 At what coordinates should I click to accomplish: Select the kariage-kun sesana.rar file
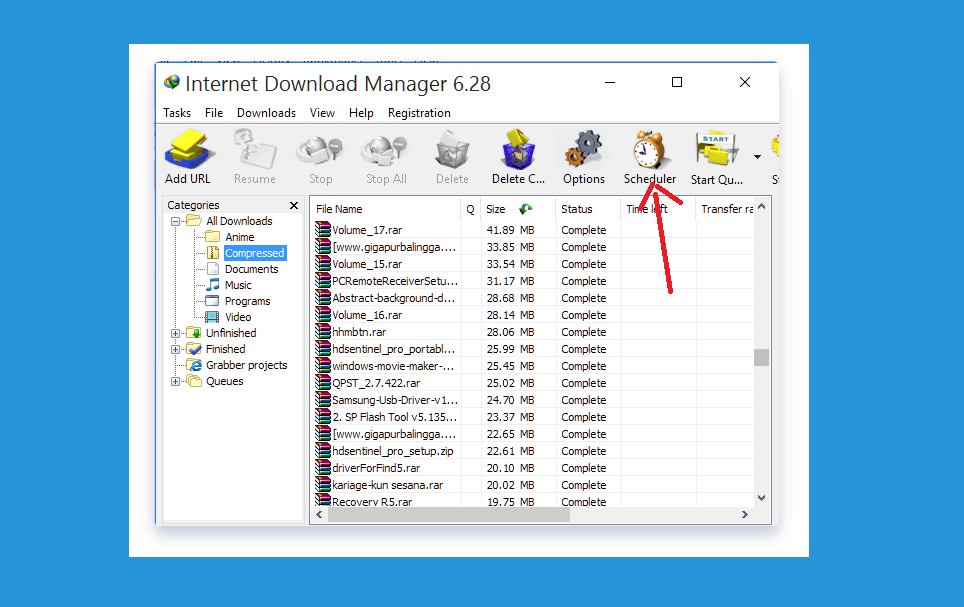click(387, 485)
